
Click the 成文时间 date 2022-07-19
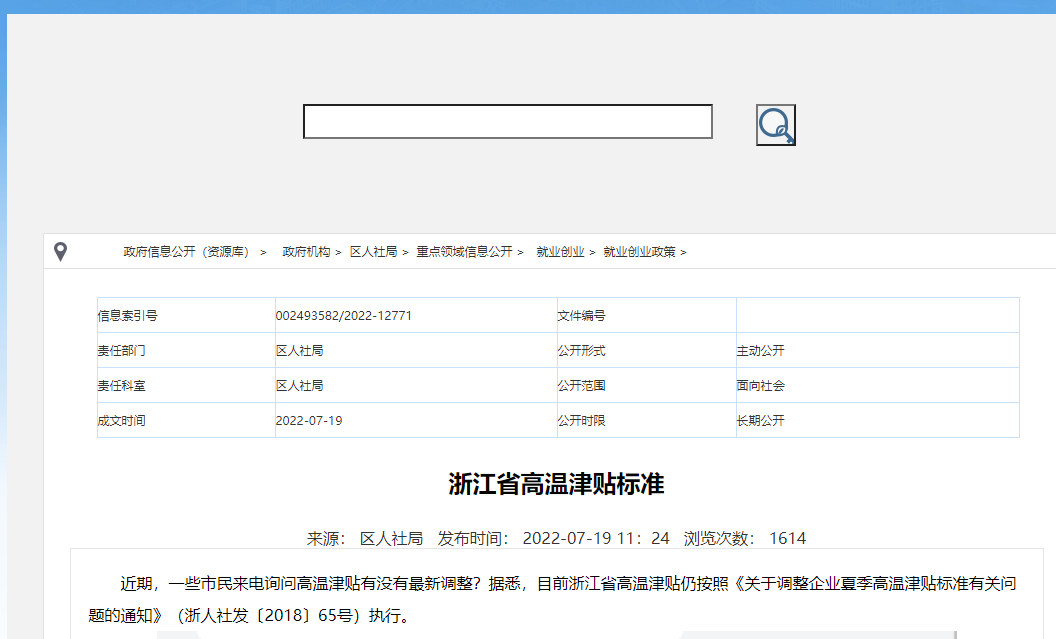(309, 421)
